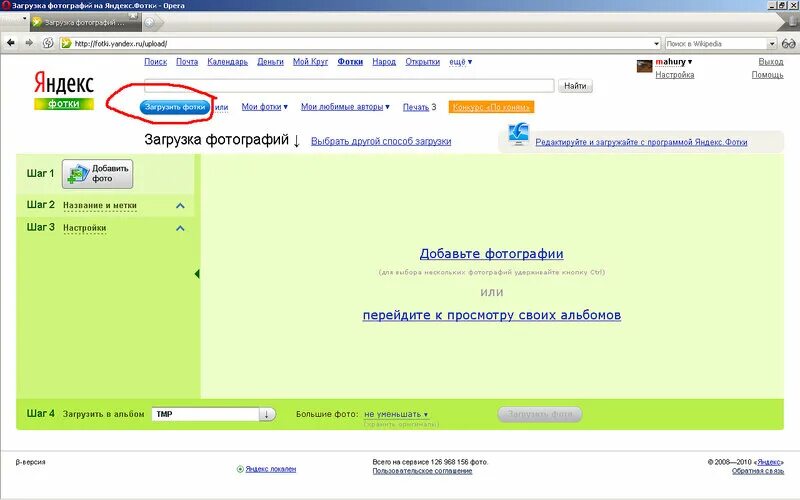Screen dimensions: 800x500
Task: Open the Открытки service link
Action: tap(422, 62)
